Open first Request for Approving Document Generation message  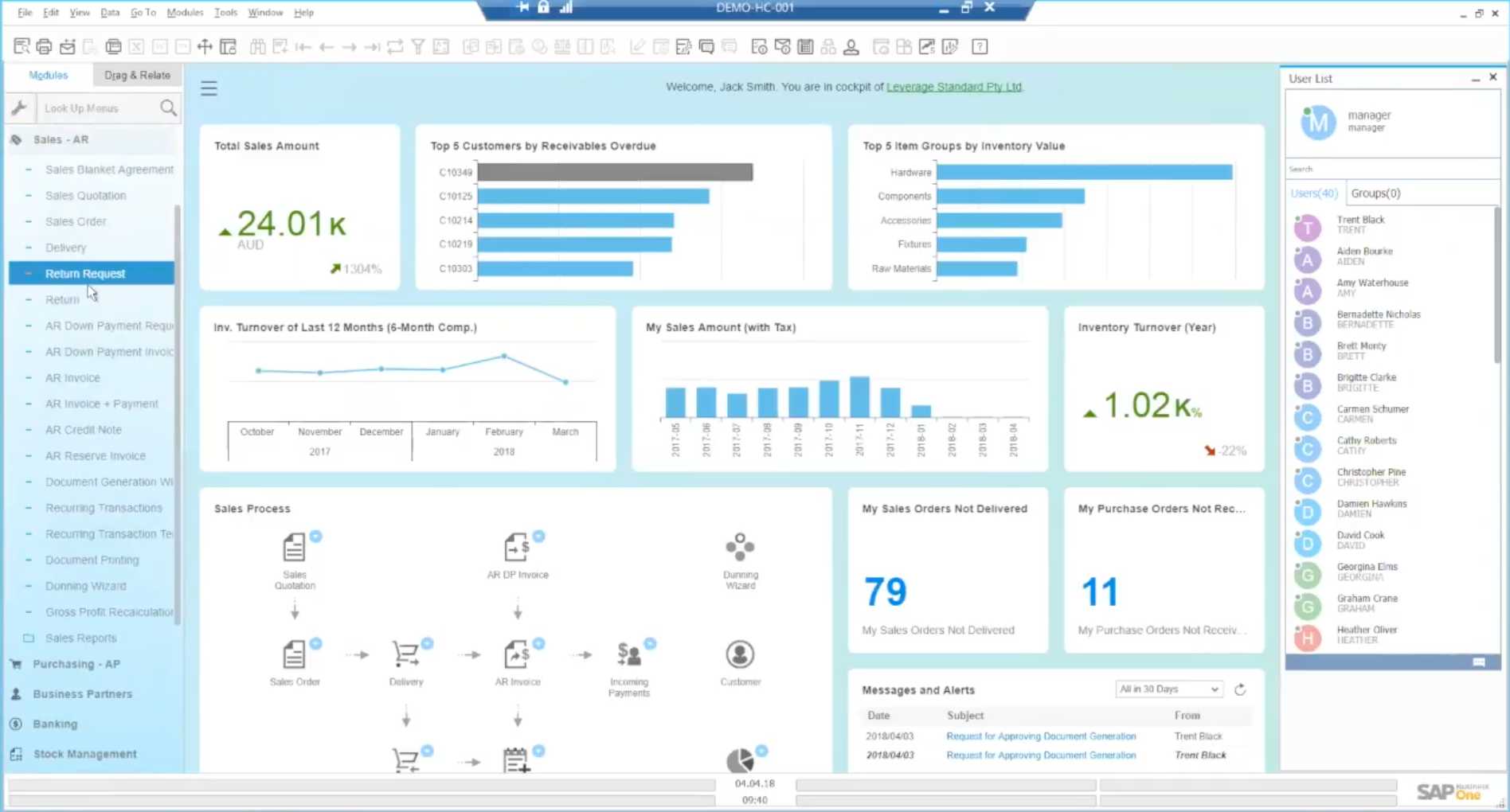pos(1040,736)
